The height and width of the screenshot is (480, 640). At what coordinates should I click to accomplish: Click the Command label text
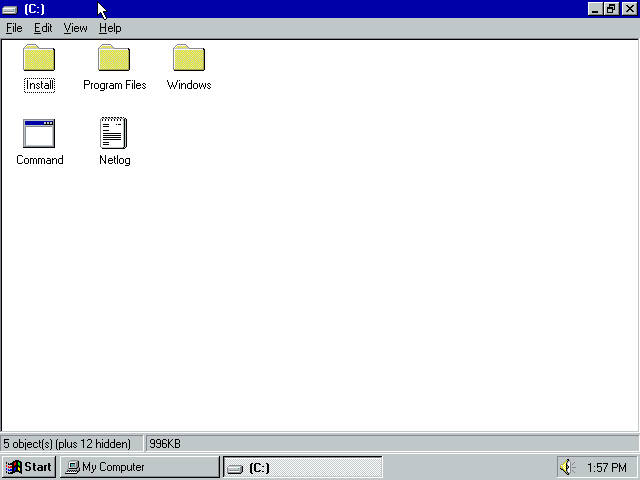(40, 160)
